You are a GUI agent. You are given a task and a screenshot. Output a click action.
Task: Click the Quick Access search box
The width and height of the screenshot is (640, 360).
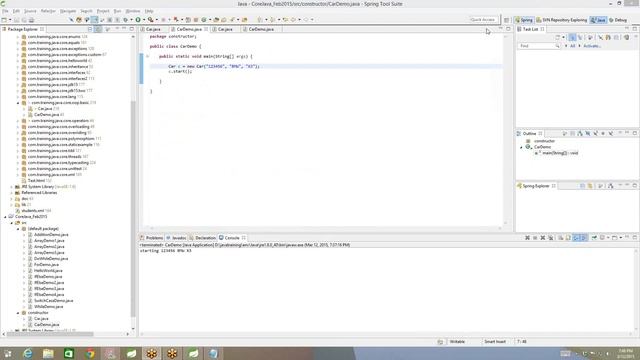[x=483, y=20]
